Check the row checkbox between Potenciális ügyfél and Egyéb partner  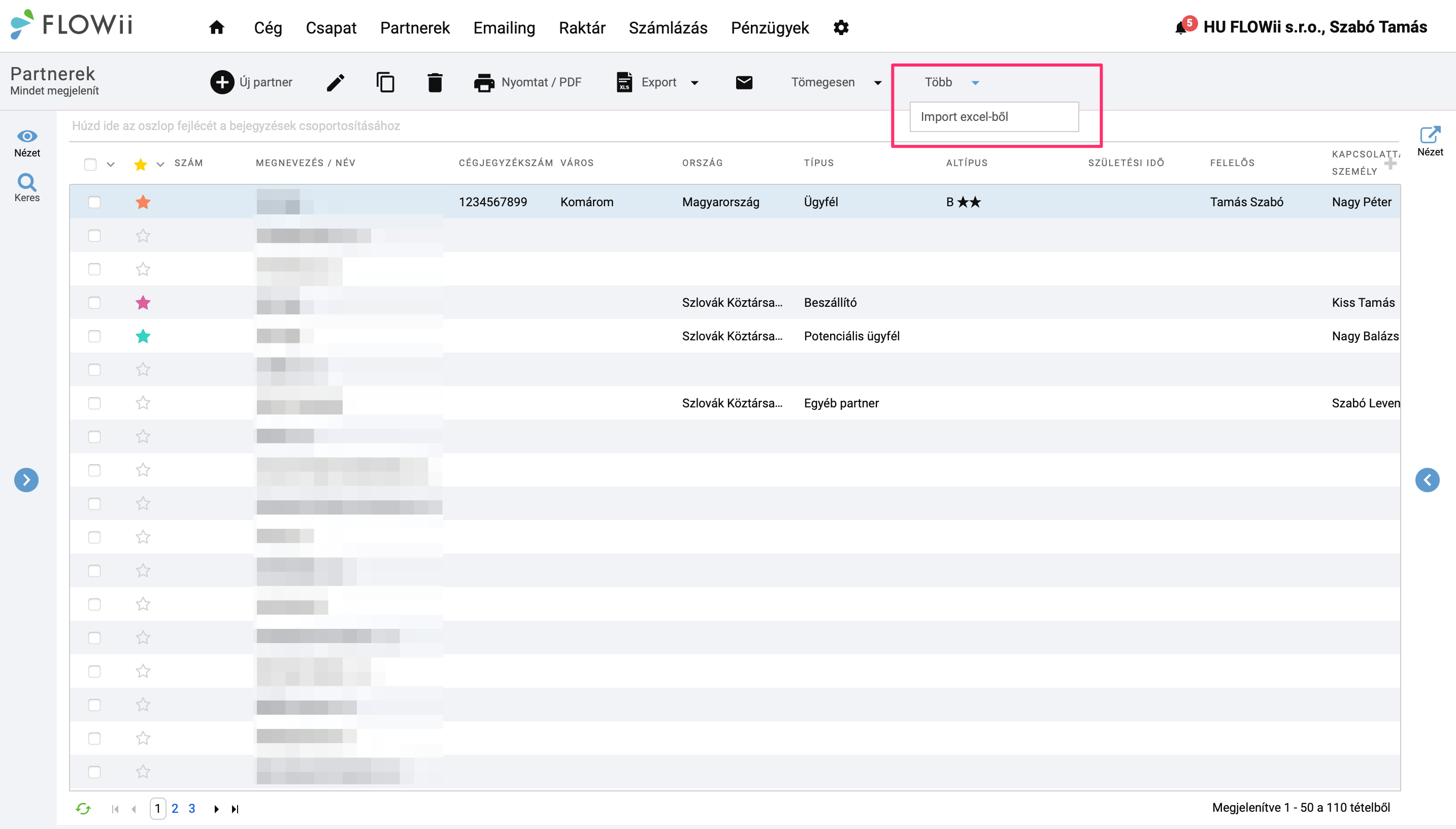[94, 369]
